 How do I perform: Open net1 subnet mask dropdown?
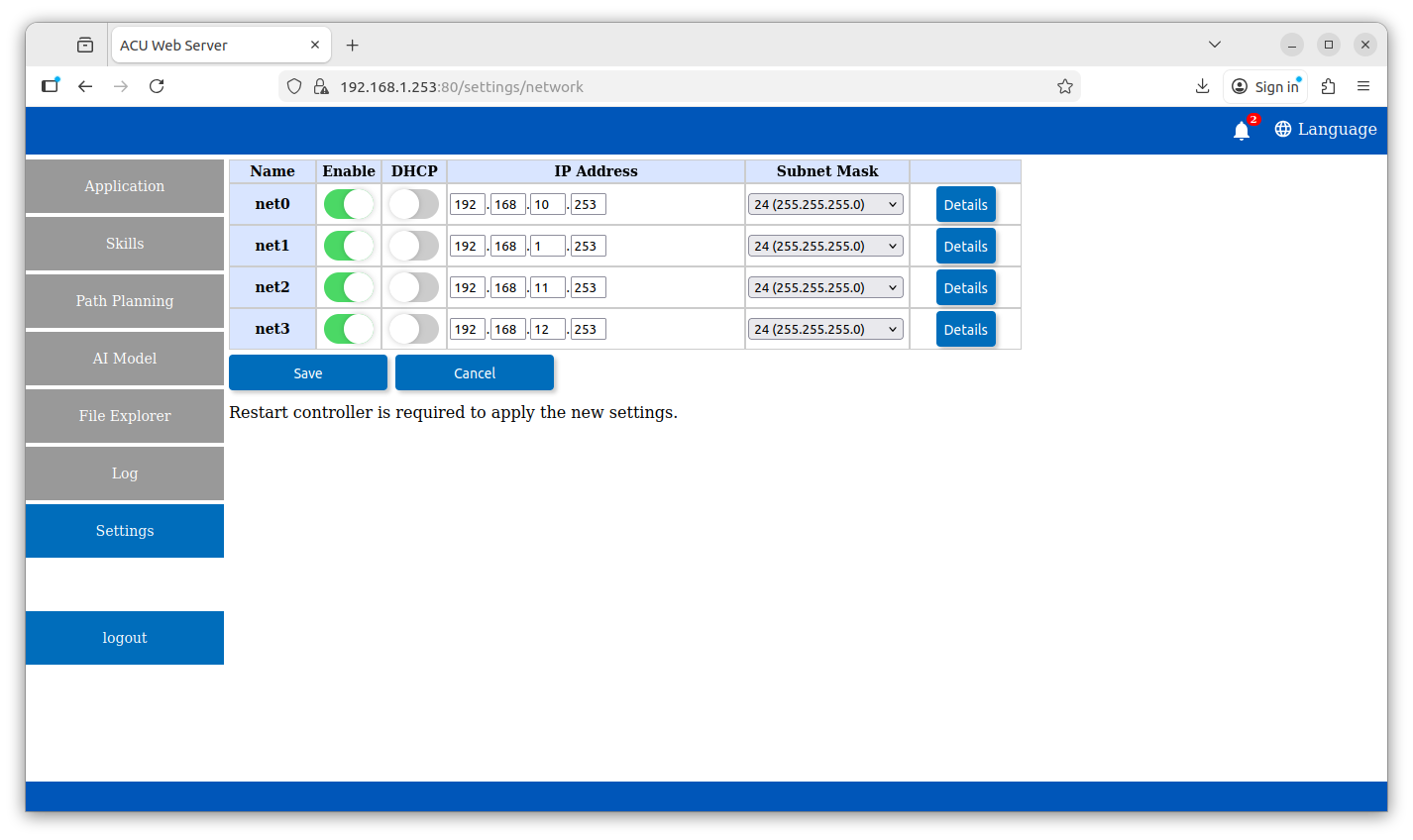(825, 246)
